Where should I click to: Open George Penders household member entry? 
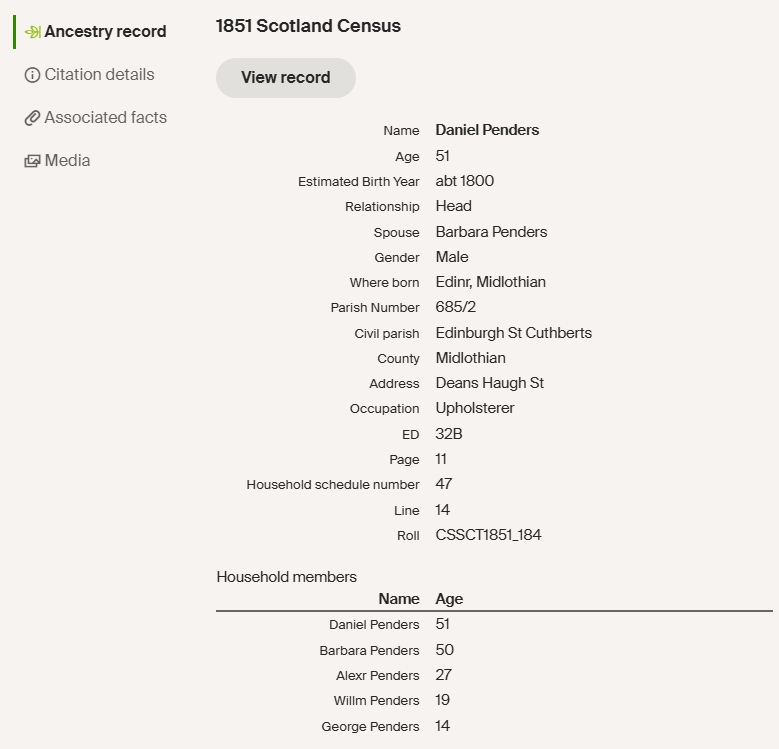(370, 727)
